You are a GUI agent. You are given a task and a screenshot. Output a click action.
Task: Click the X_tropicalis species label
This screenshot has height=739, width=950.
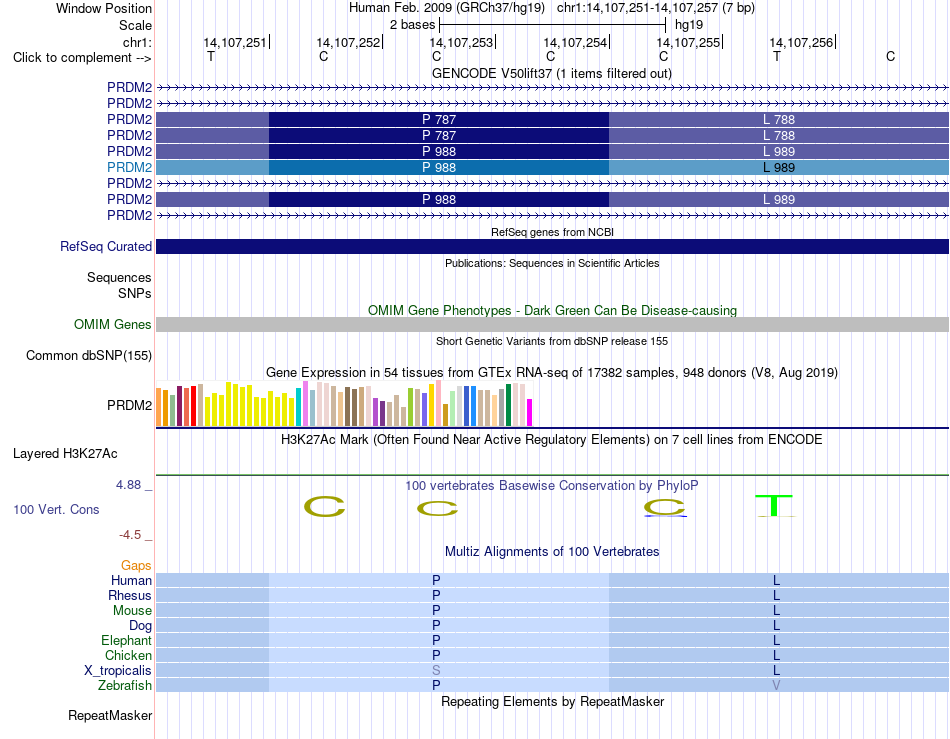tap(118, 671)
